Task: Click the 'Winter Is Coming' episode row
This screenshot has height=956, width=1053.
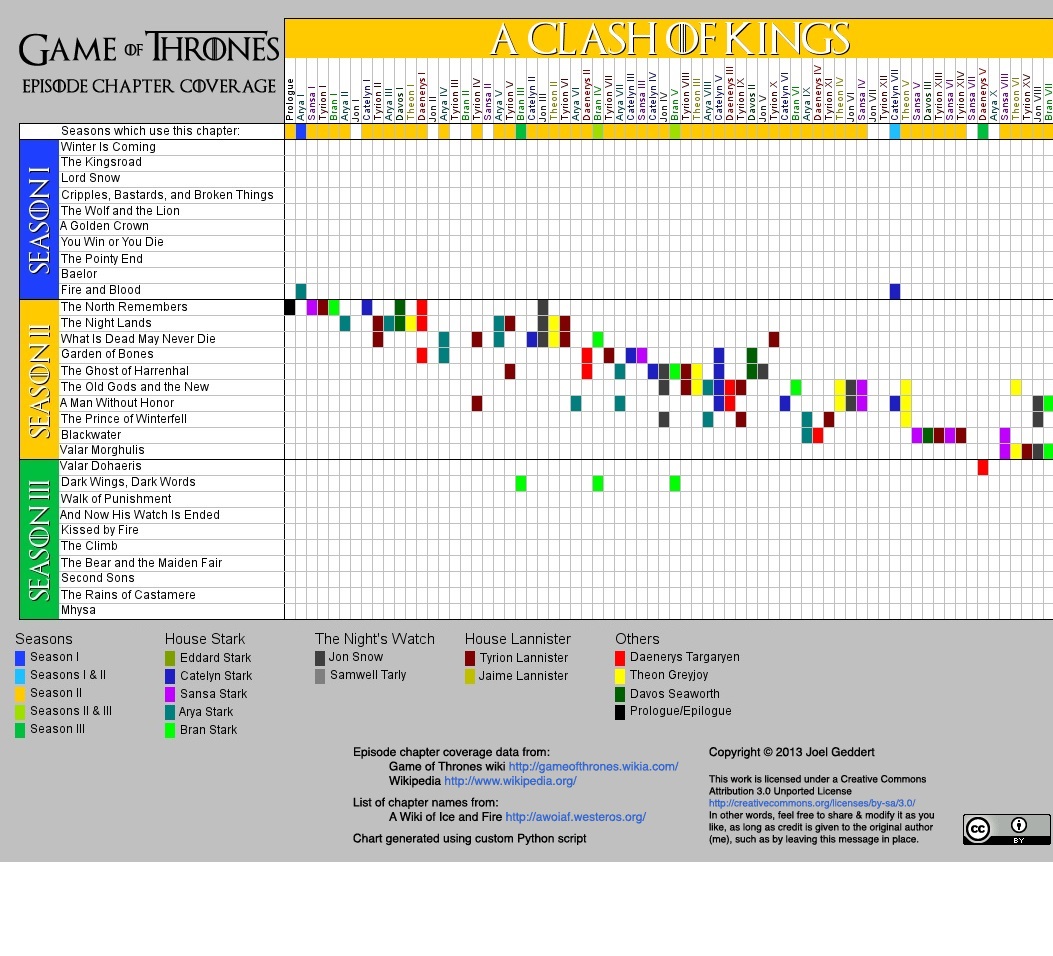Action: (x=108, y=147)
